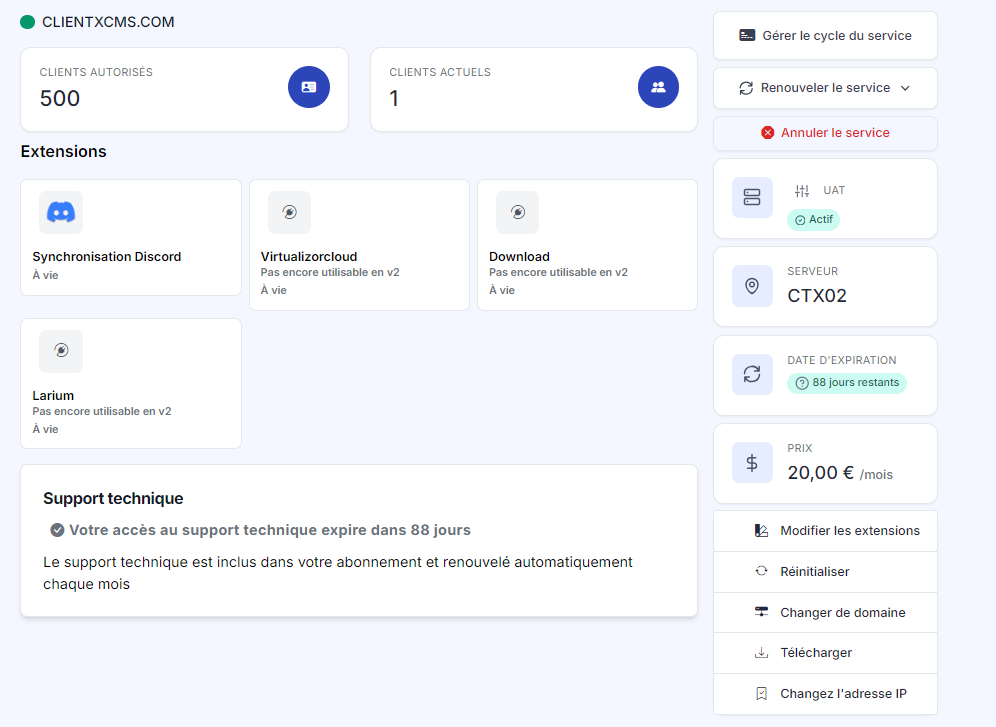Click the server location pin icon
996x727 pixels.
[x=752, y=286]
